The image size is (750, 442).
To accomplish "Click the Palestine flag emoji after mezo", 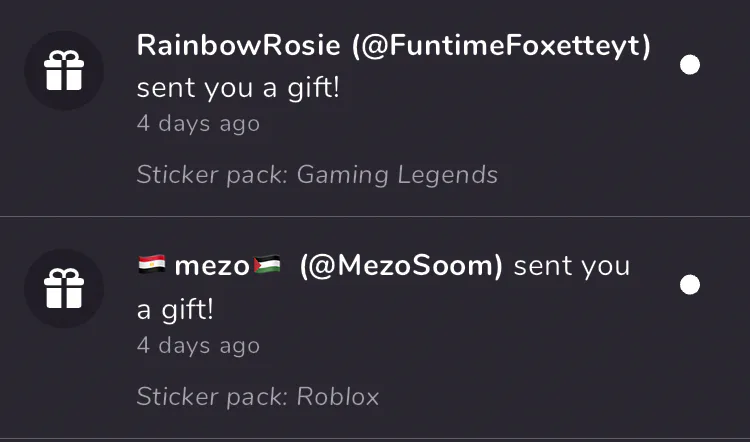I will pyautogui.click(x=268, y=266).
